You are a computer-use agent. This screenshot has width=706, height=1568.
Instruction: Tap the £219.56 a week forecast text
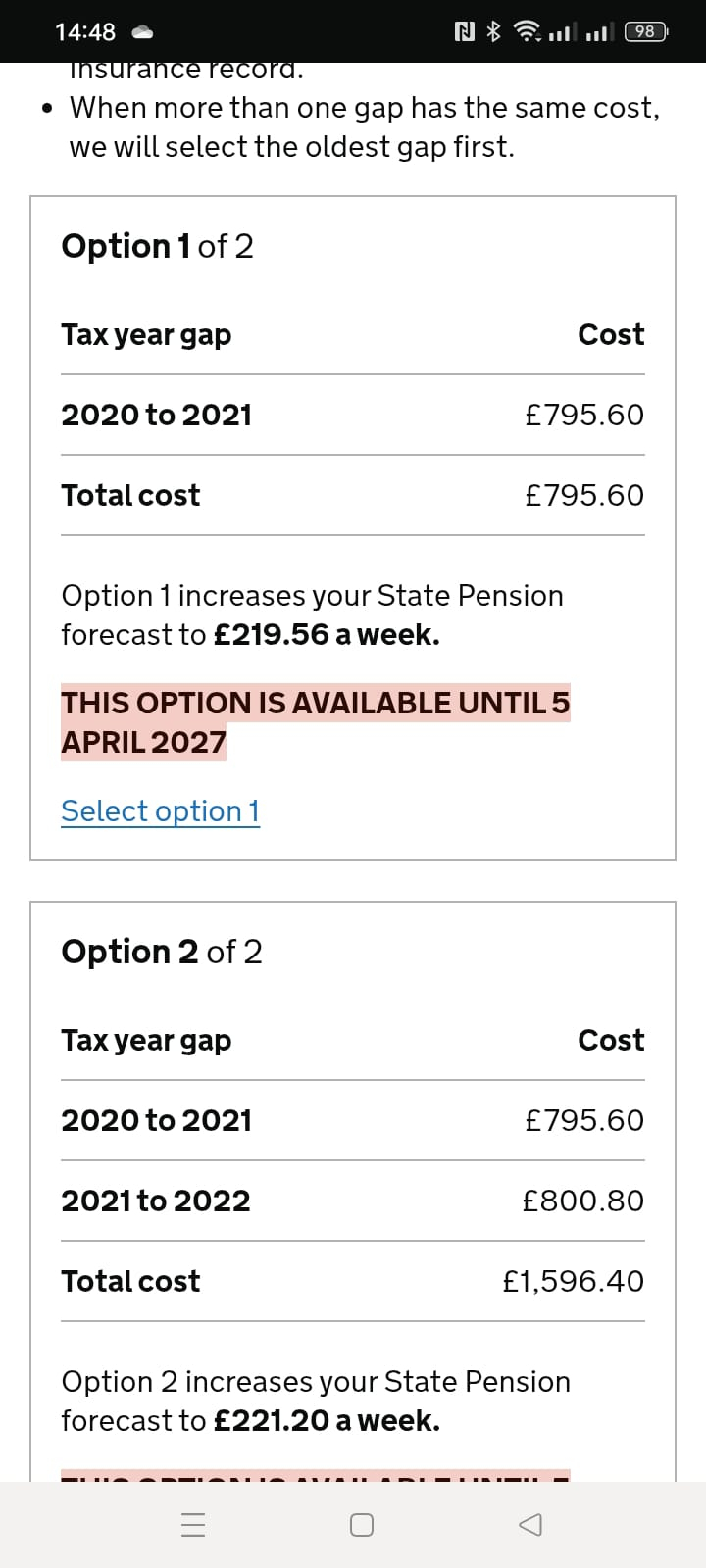[x=327, y=634]
